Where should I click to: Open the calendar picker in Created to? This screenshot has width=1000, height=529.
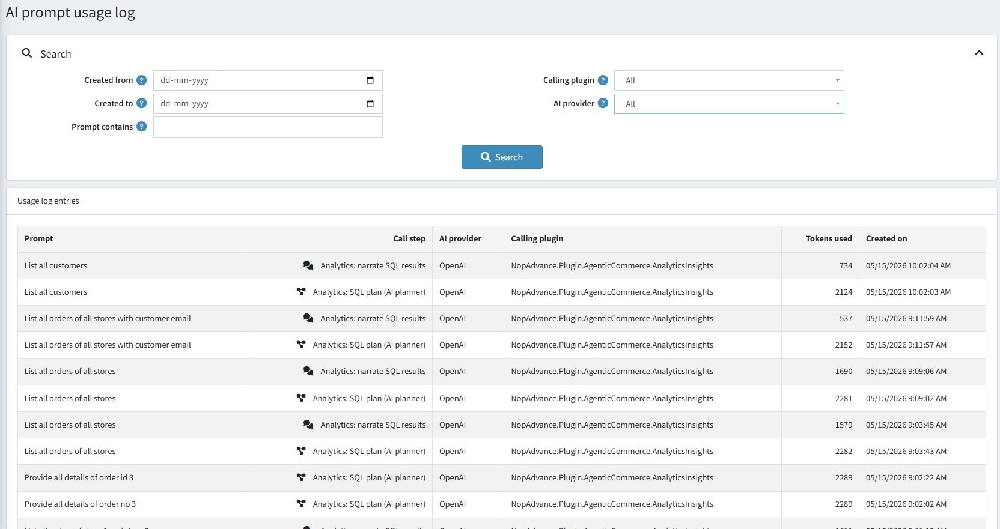[370, 103]
